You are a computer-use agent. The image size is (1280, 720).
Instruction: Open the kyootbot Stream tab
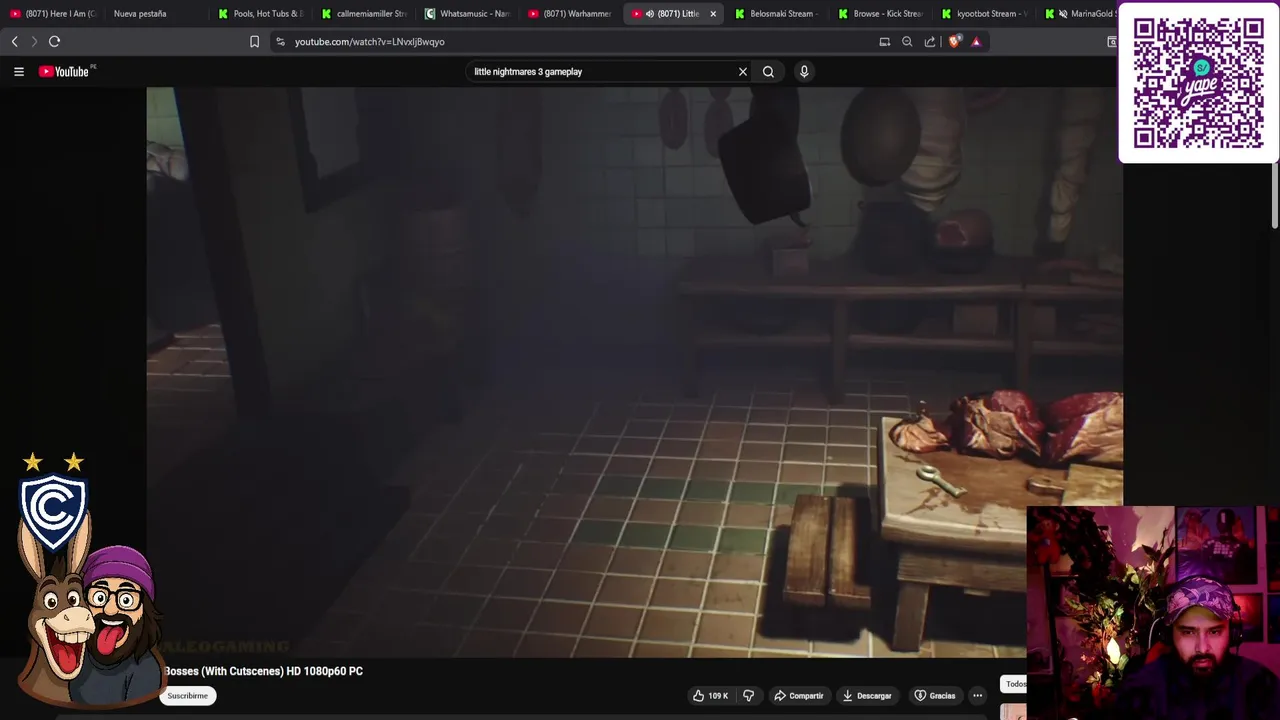tap(984, 14)
